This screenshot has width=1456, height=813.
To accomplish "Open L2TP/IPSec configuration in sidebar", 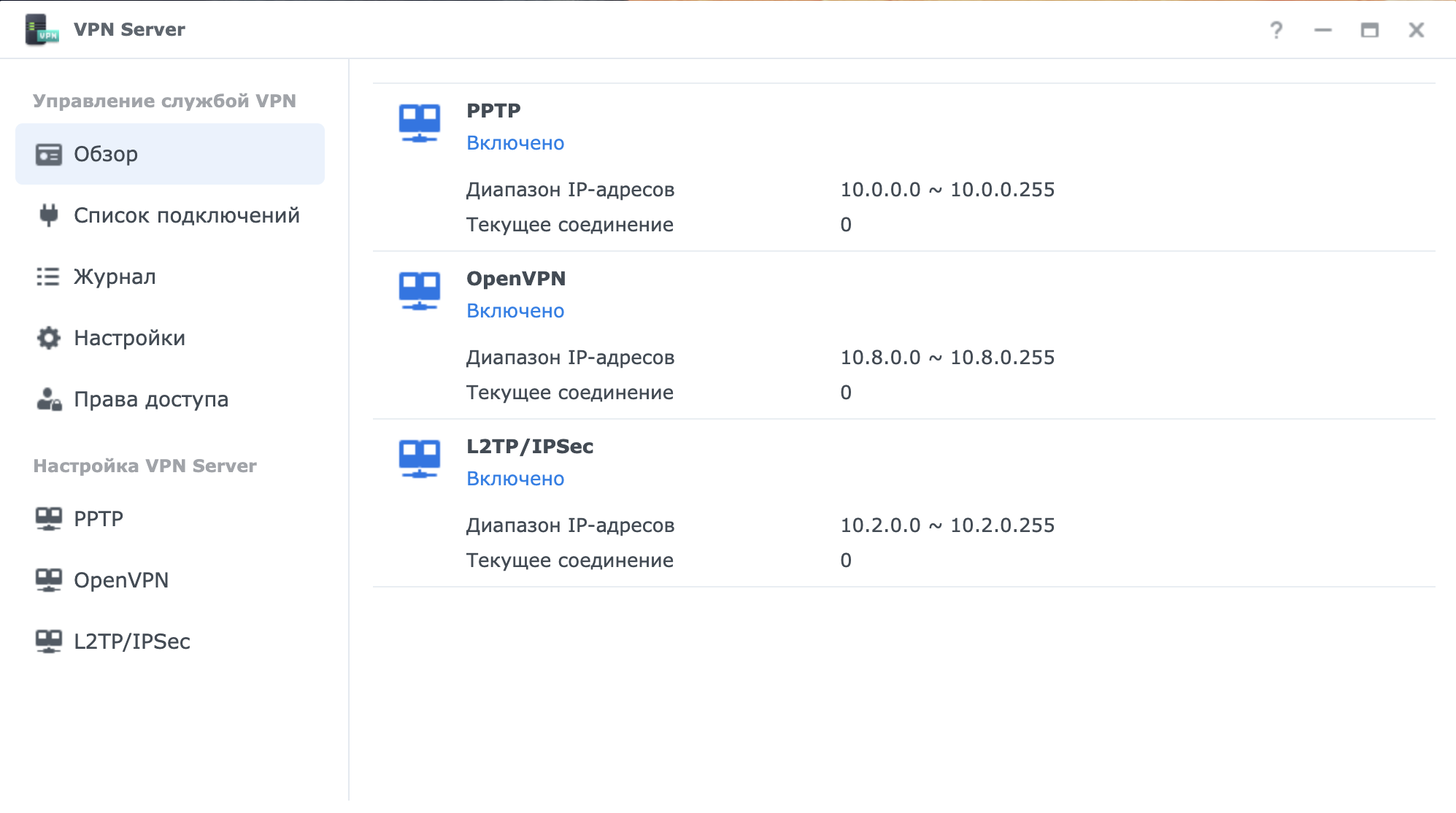I will pyautogui.click(x=131, y=641).
